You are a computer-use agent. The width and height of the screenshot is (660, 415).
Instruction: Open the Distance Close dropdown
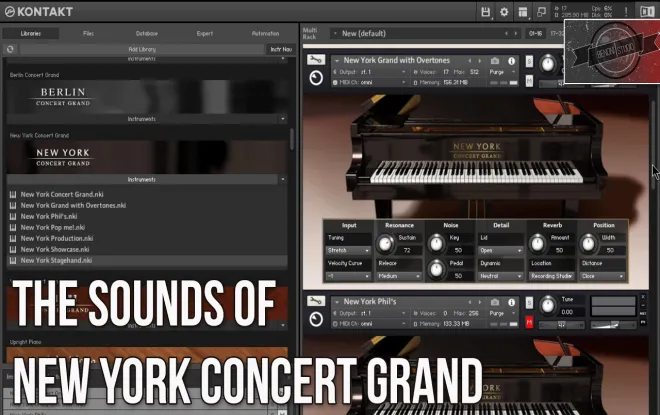coord(602,276)
